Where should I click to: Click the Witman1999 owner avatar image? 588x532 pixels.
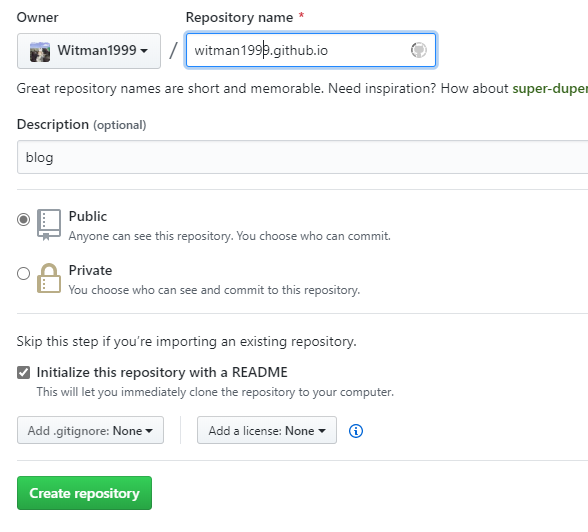pos(40,52)
